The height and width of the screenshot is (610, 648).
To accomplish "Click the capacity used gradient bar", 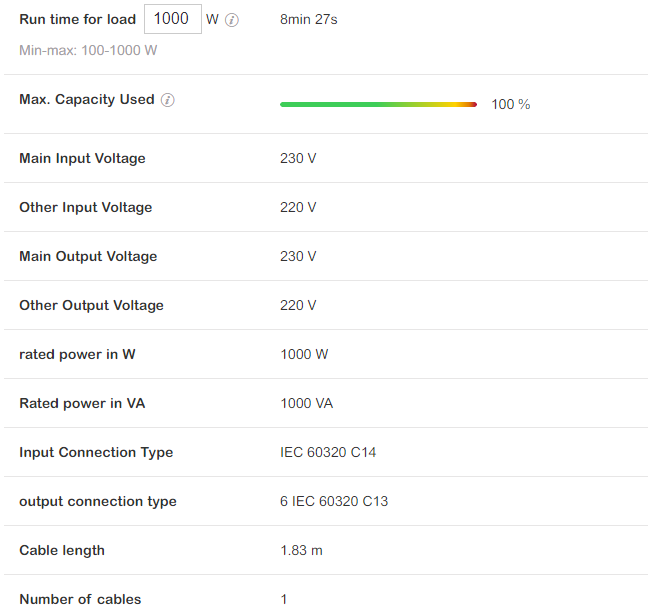I will pos(378,104).
